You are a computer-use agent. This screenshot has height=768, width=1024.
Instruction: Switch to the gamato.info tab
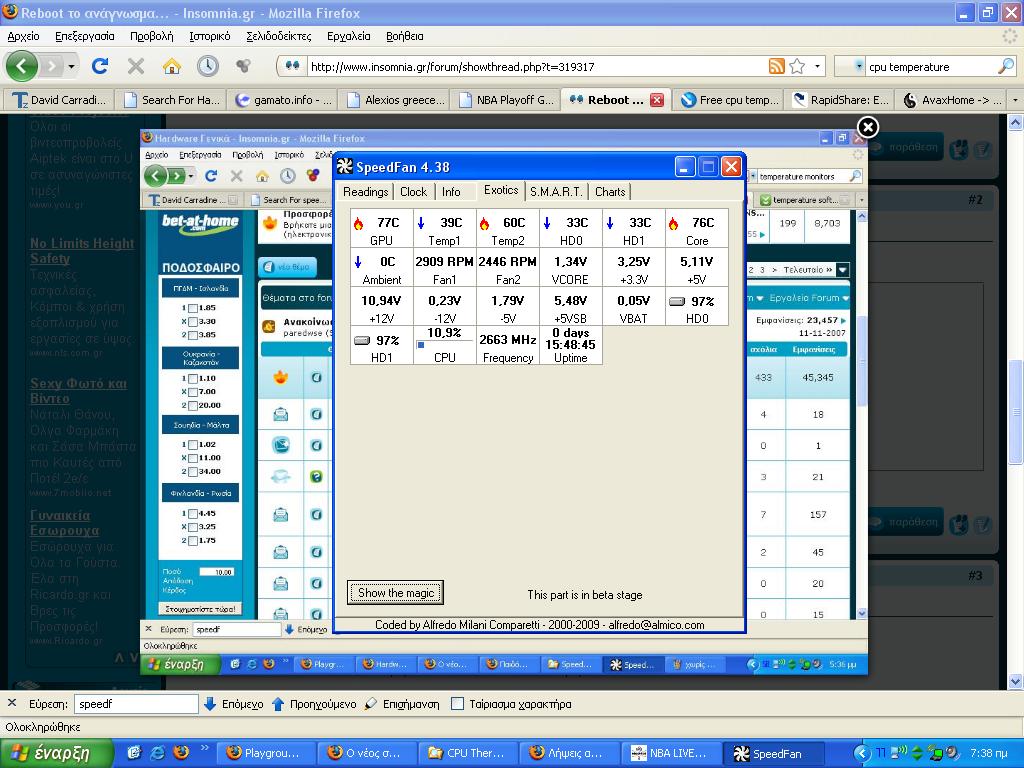283,100
